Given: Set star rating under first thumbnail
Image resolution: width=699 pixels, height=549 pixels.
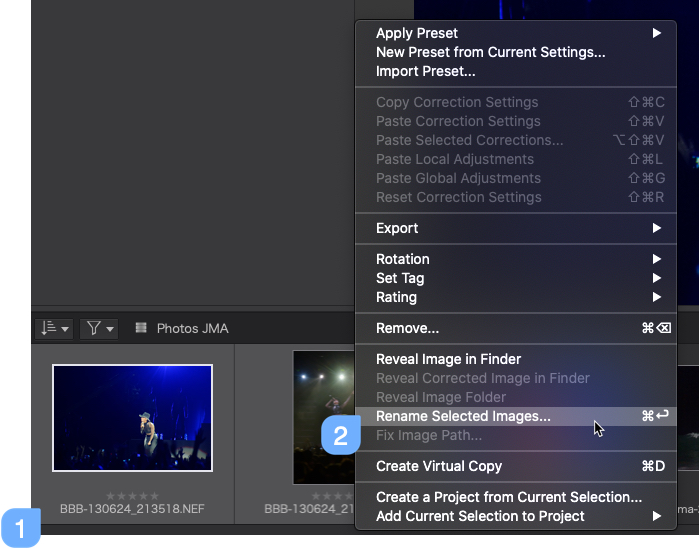Looking at the screenshot, I should tap(132, 496).
